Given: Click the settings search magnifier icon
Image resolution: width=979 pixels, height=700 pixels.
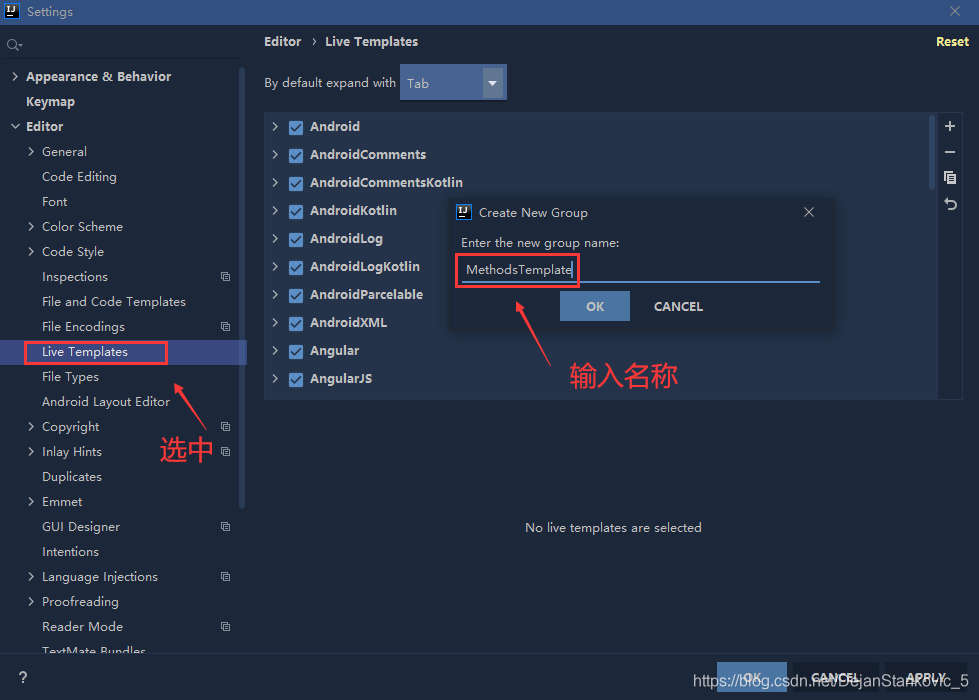Looking at the screenshot, I should point(14,45).
